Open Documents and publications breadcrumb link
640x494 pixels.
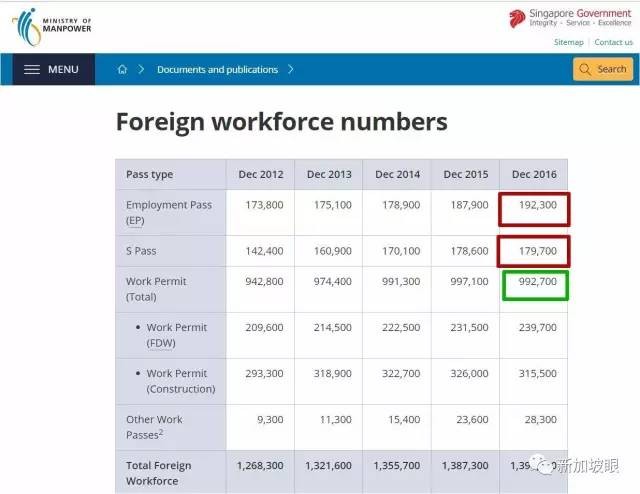(217, 70)
